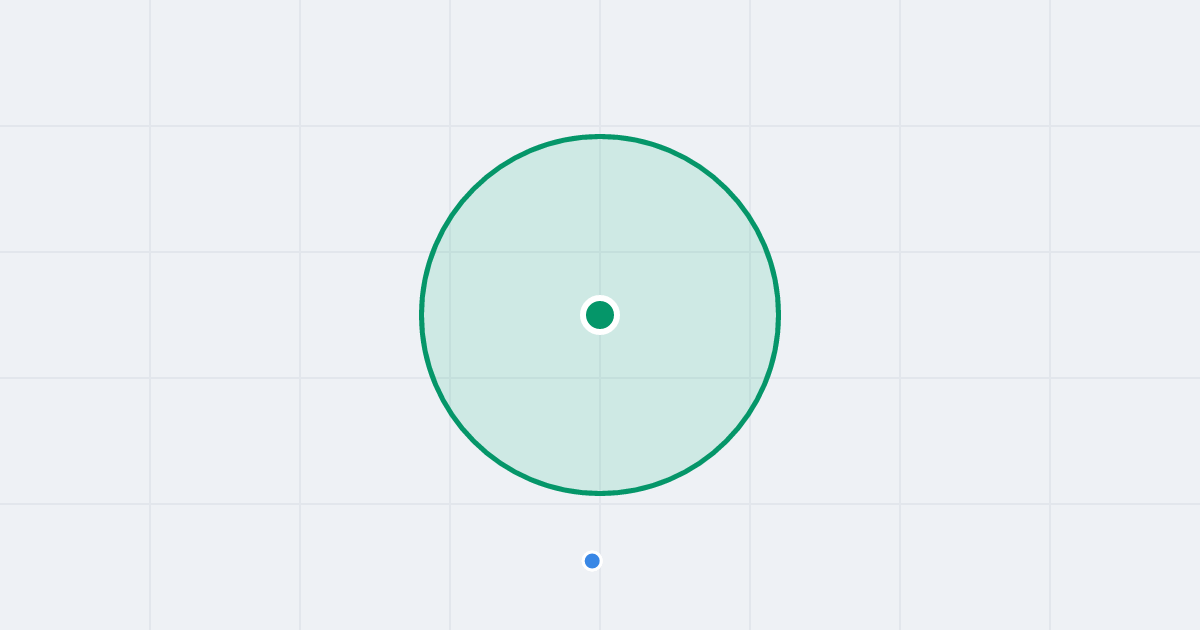
Task: Click the white ring around the green marker
Action: 600,297
